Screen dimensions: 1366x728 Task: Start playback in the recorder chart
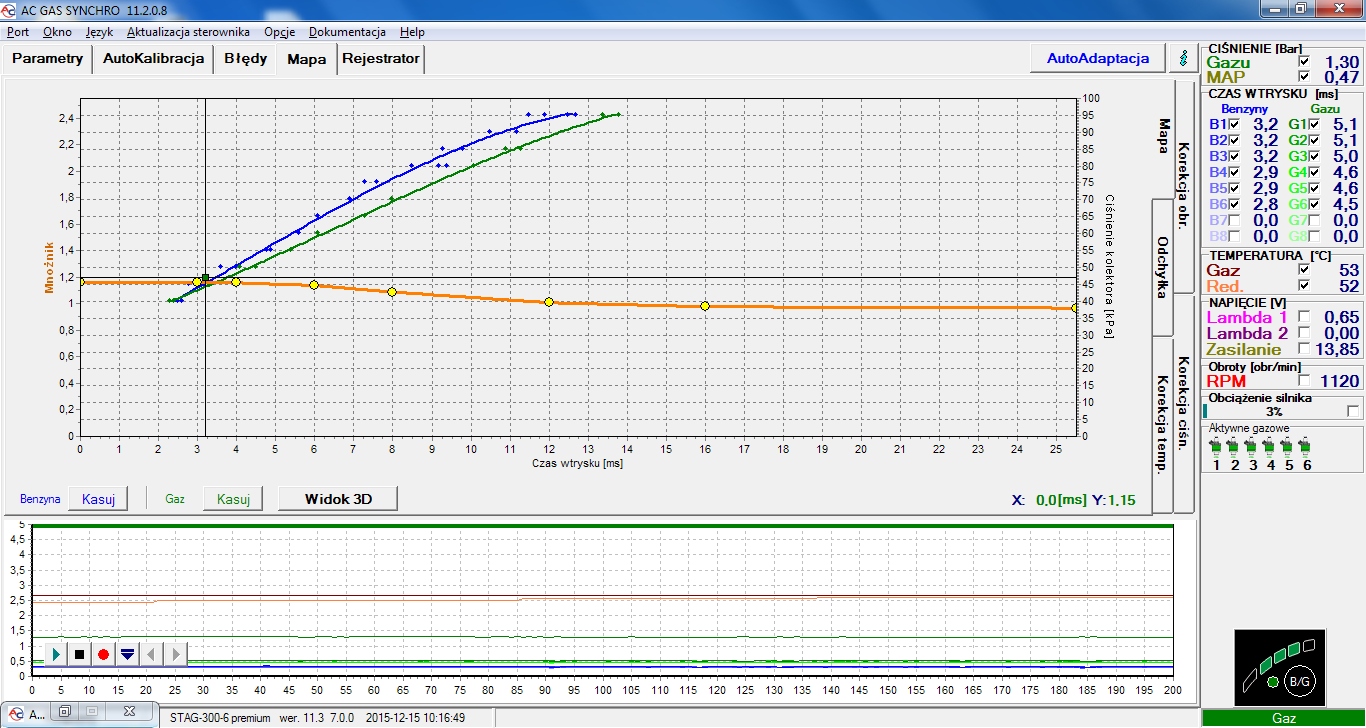[56, 654]
